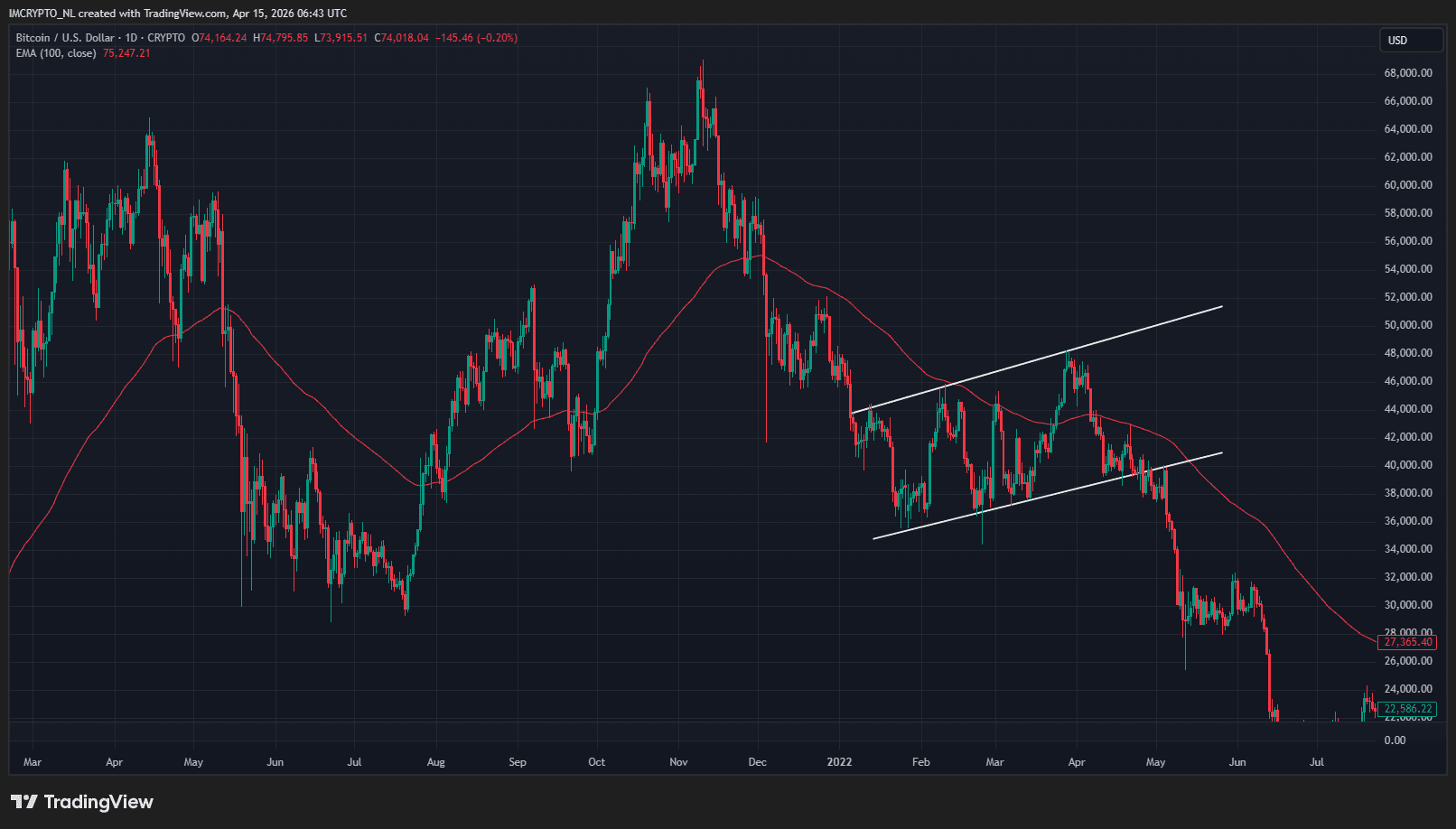This screenshot has height=829, width=1456.
Task: Click the TradingView logo icon
Action: click(24, 802)
